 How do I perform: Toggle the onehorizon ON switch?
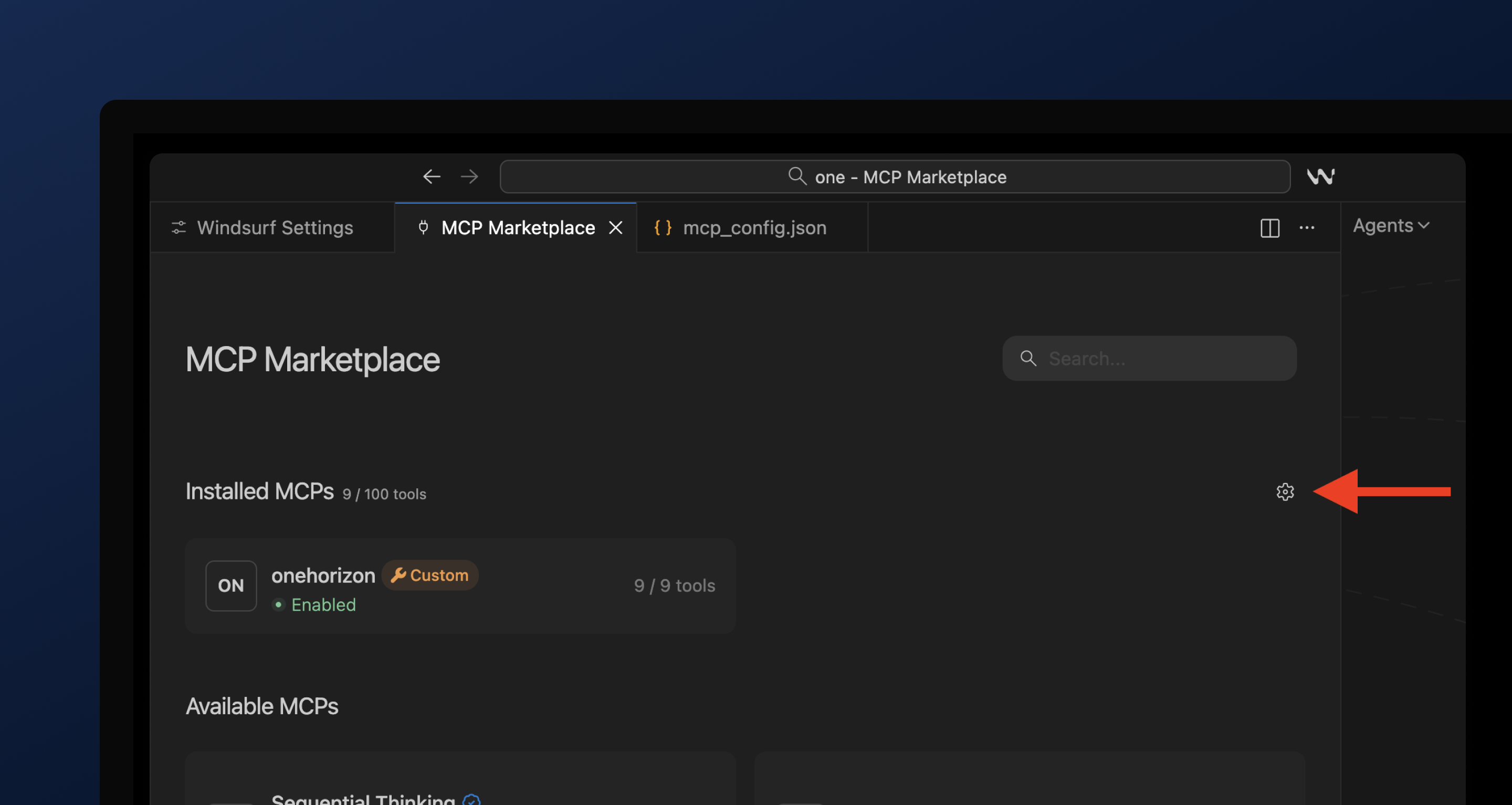[230, 586]
